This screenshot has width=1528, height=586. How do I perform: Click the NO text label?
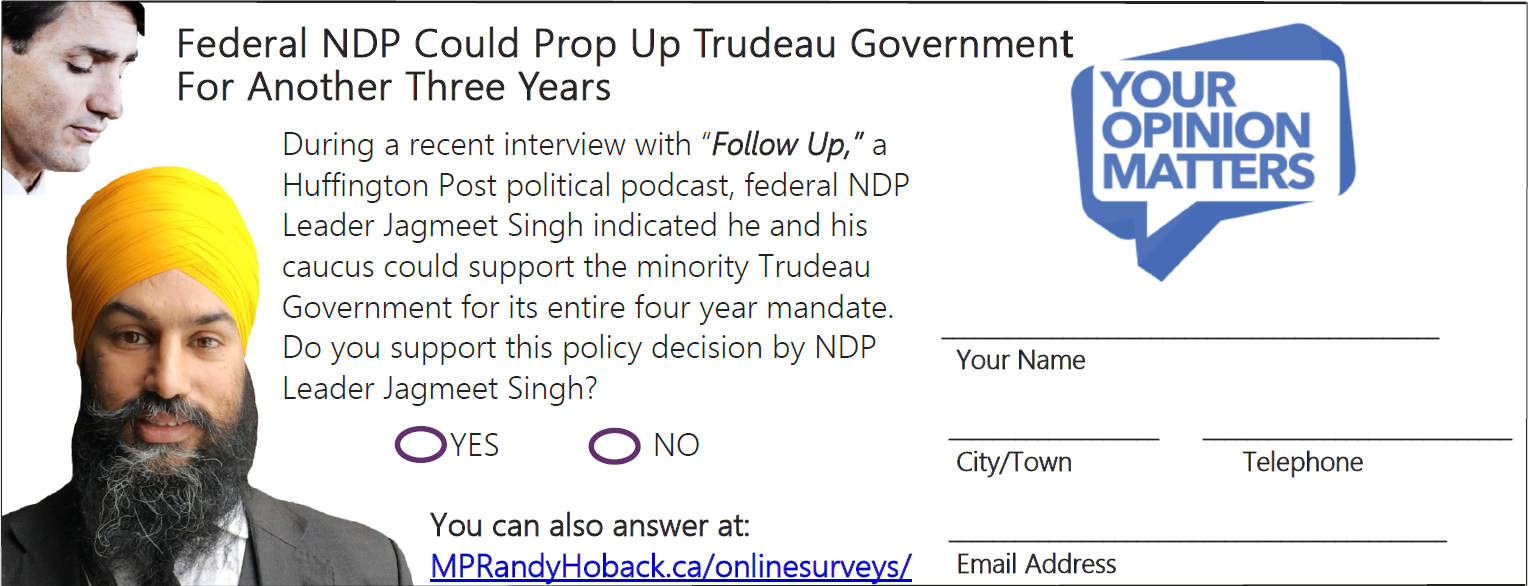click(676, 445)
